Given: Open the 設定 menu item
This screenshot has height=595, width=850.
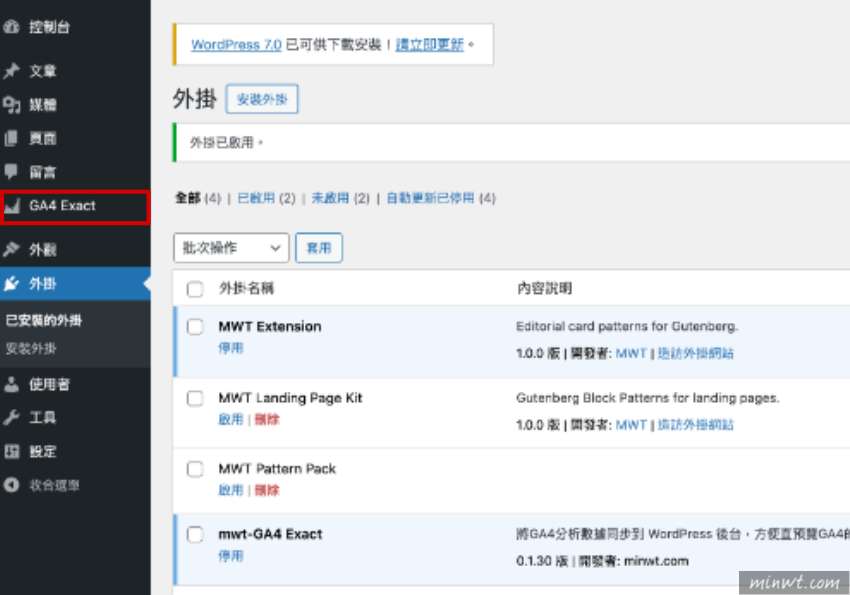Looking at the screenshot, I should [42, 451].
